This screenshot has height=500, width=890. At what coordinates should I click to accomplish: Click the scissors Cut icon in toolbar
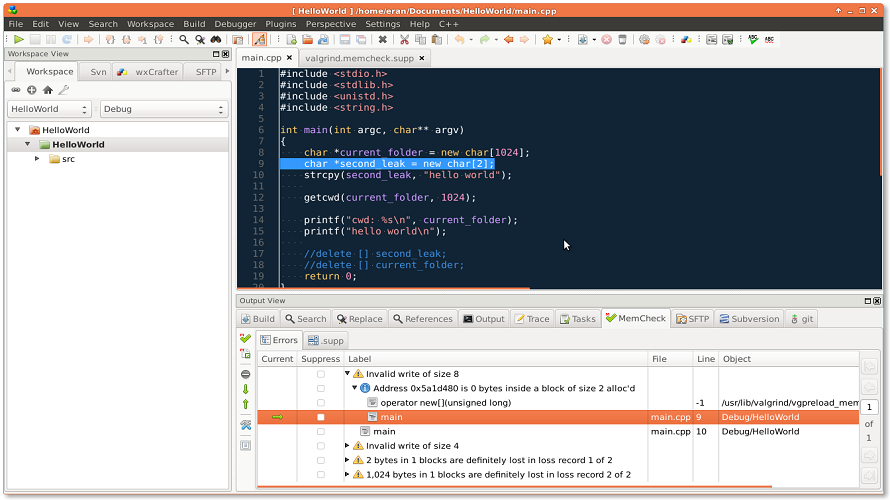[404, 40]
